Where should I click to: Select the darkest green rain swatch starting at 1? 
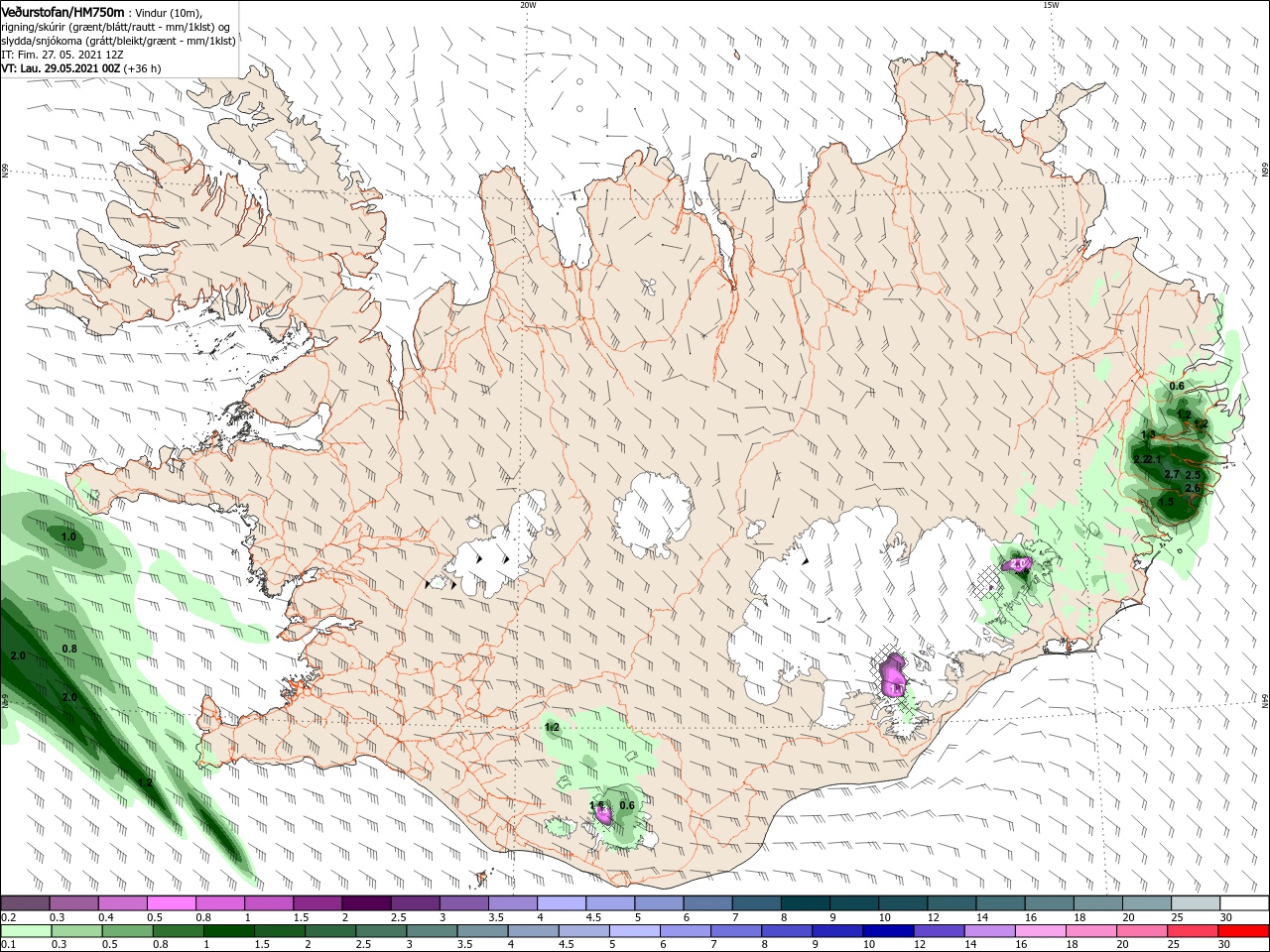[229, 931]
